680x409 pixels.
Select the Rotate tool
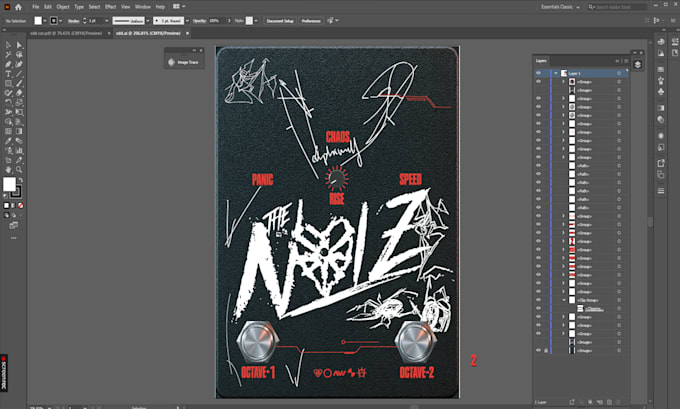8,102
